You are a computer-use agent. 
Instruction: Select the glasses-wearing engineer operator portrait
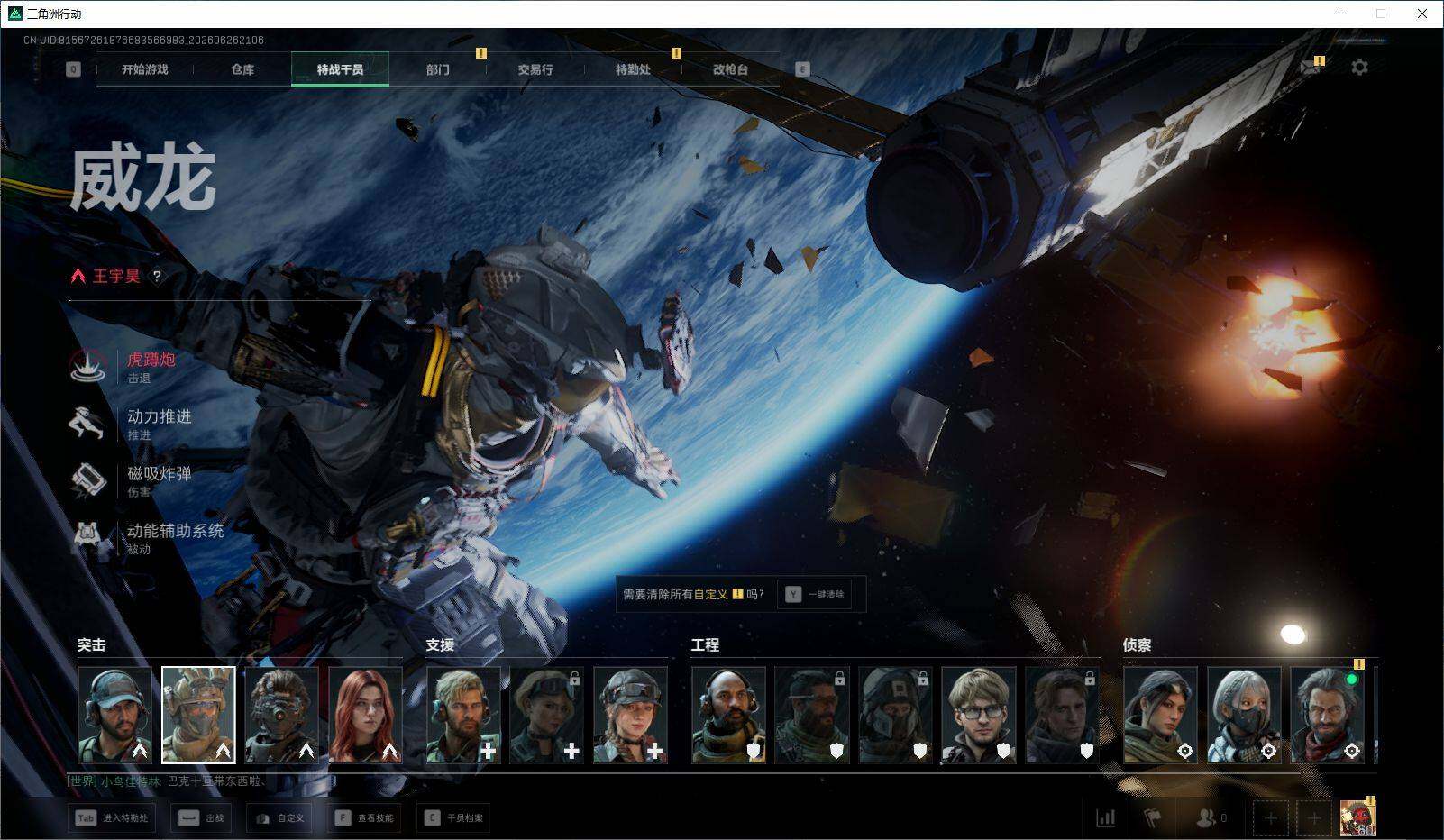click(x=979, y=716)
